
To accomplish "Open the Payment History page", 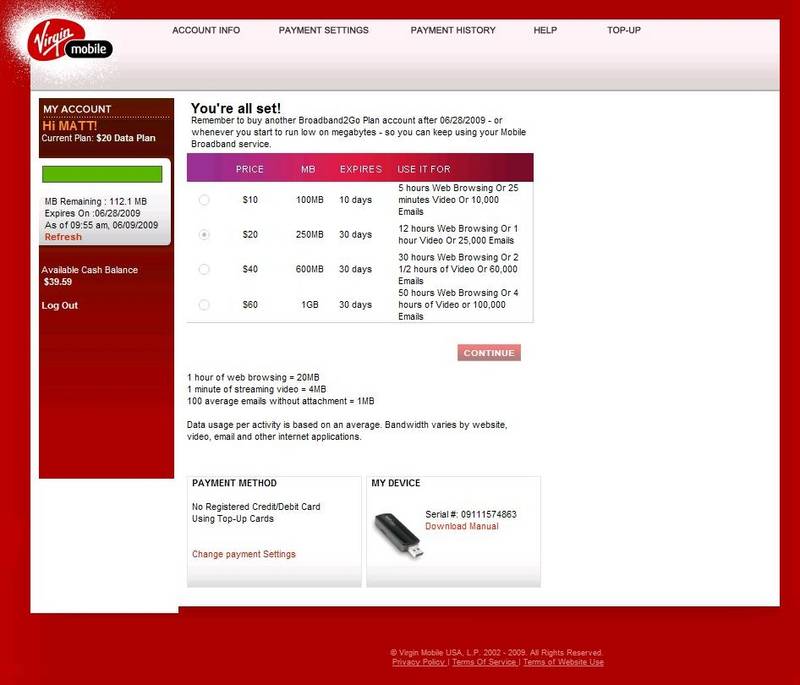I will 452,30.
